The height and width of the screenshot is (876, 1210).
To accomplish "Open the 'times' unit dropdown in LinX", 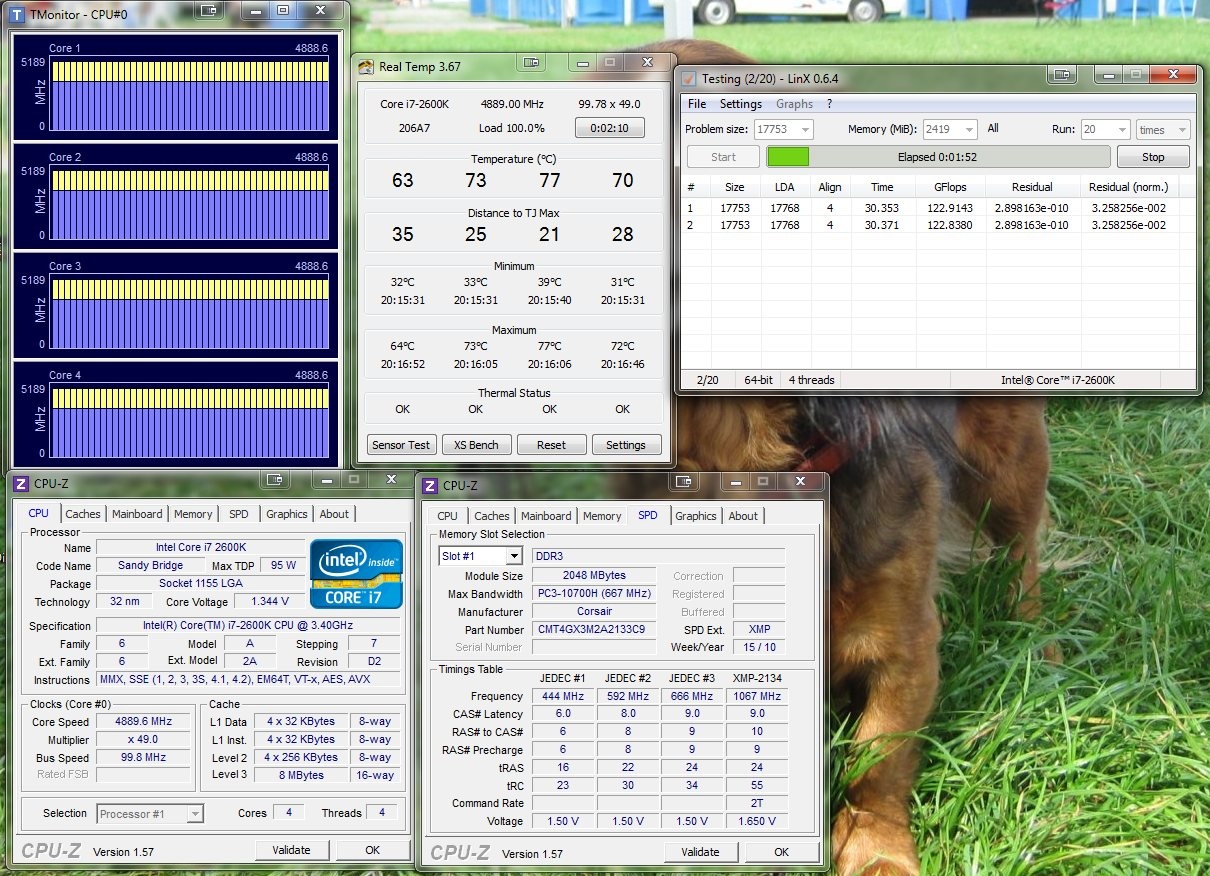I will [x=1163, y=130].
